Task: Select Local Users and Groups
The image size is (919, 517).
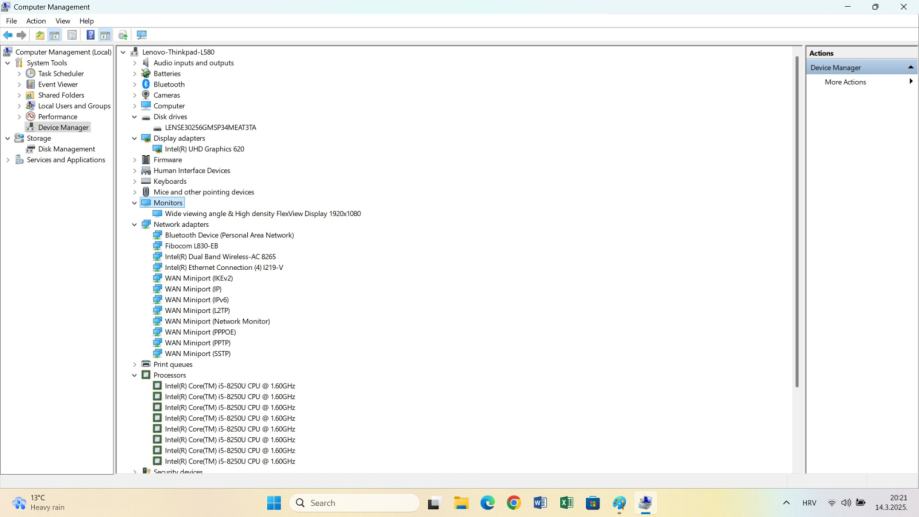Action: 74,106
